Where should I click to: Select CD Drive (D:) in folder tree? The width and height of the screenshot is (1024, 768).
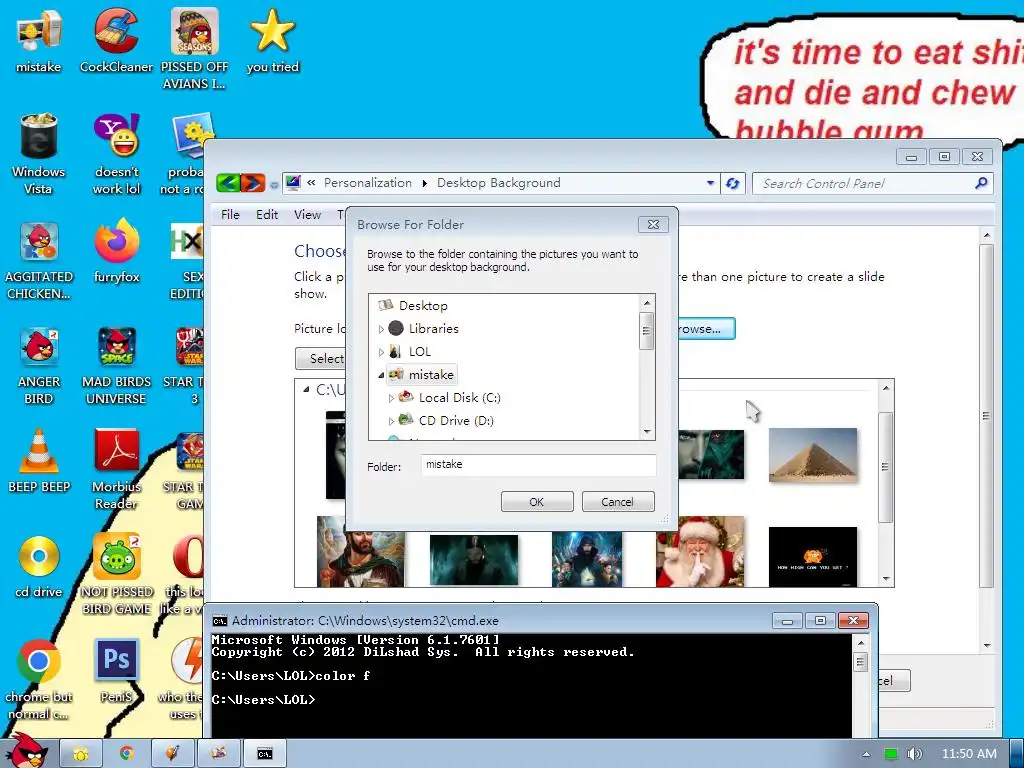tap(456, 421)
